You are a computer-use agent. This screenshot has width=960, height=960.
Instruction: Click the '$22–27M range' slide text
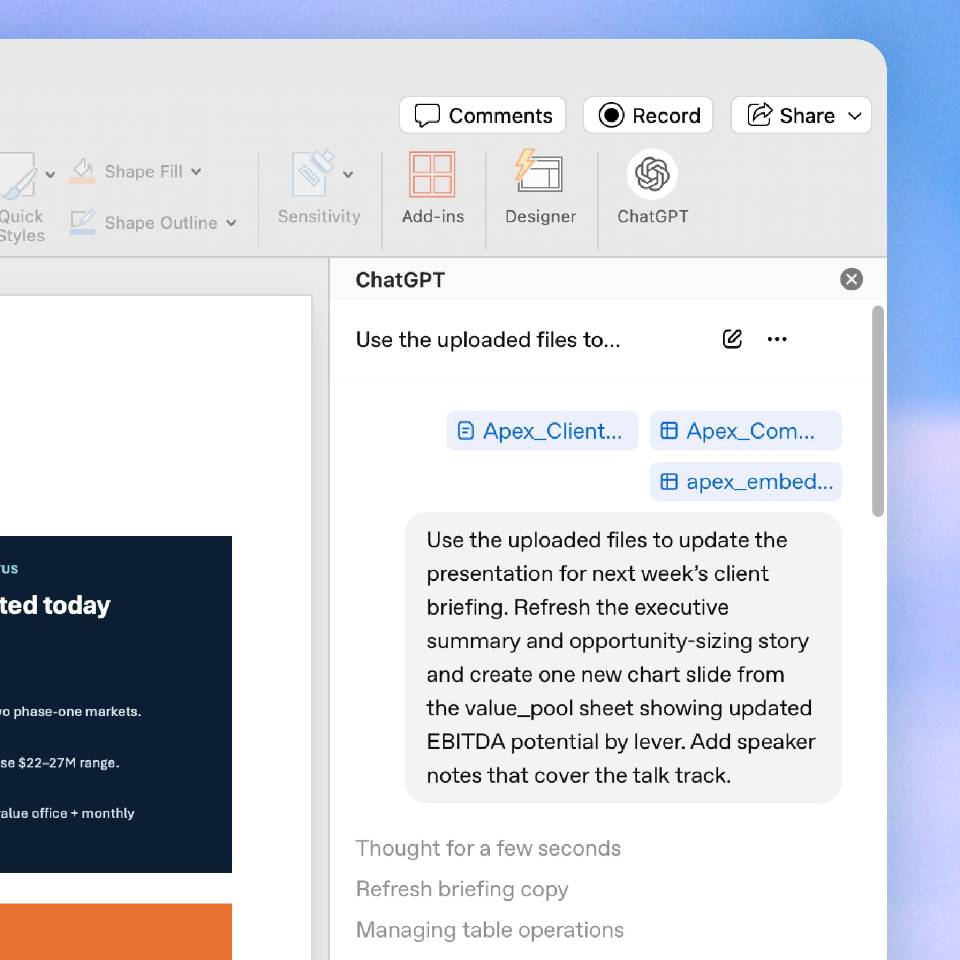click(69, 763)
